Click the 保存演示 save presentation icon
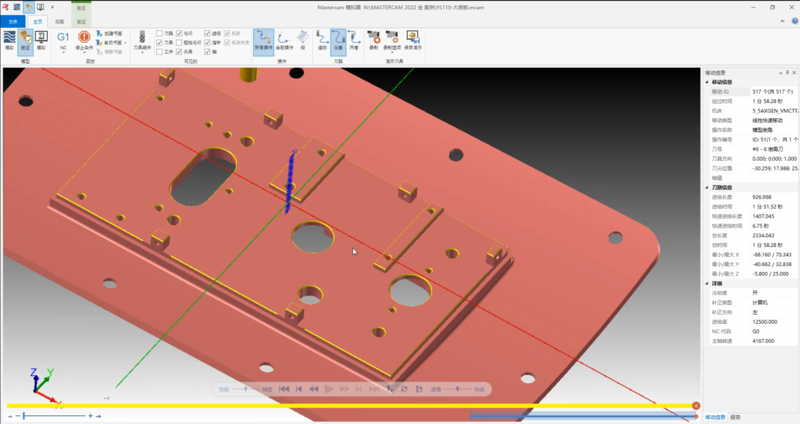Image resolution: width=800 pixels, height=424 pixels. 412,41
